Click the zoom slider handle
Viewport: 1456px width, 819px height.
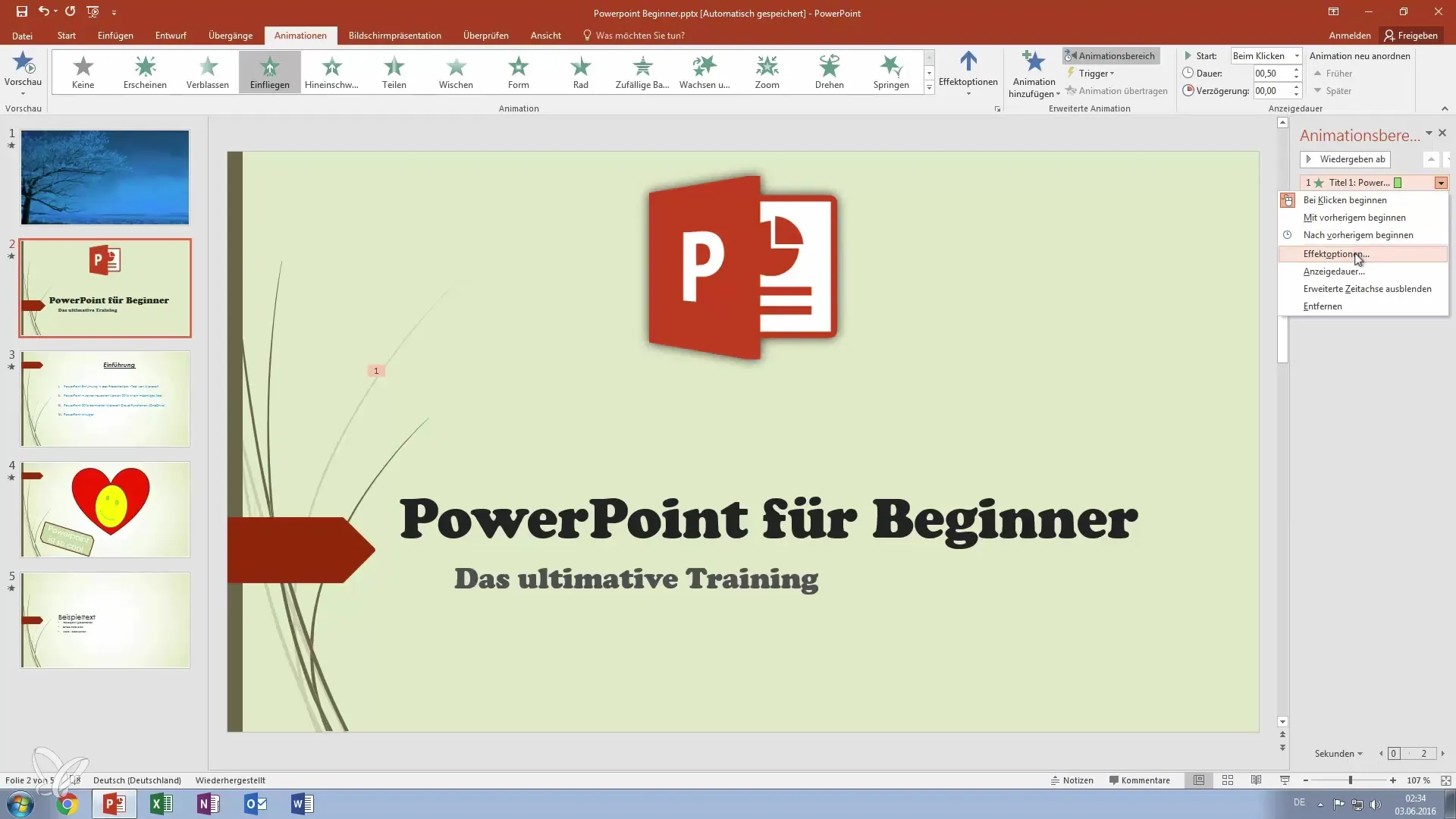1350,780
